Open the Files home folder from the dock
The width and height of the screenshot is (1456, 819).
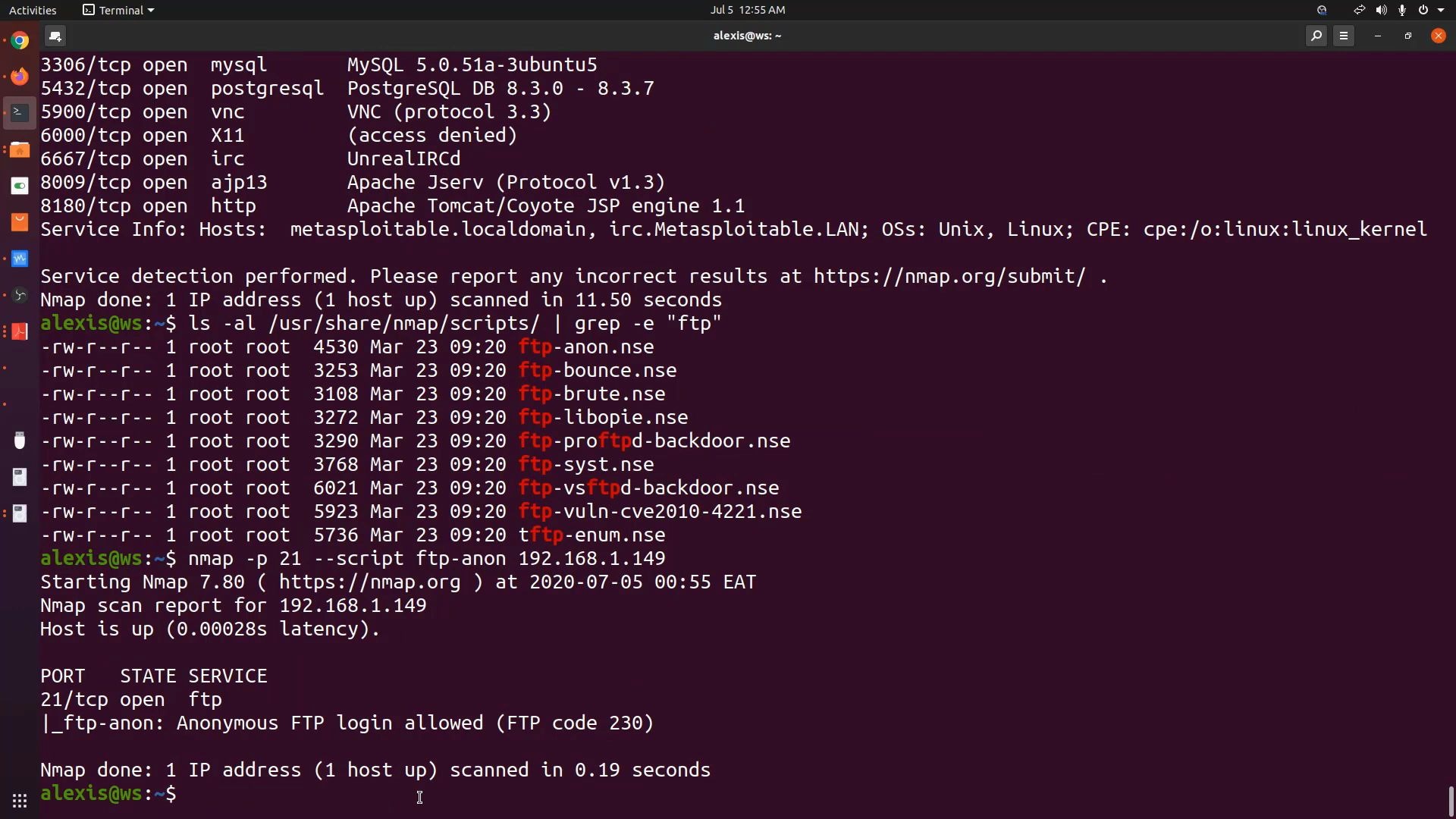[20, 149]
